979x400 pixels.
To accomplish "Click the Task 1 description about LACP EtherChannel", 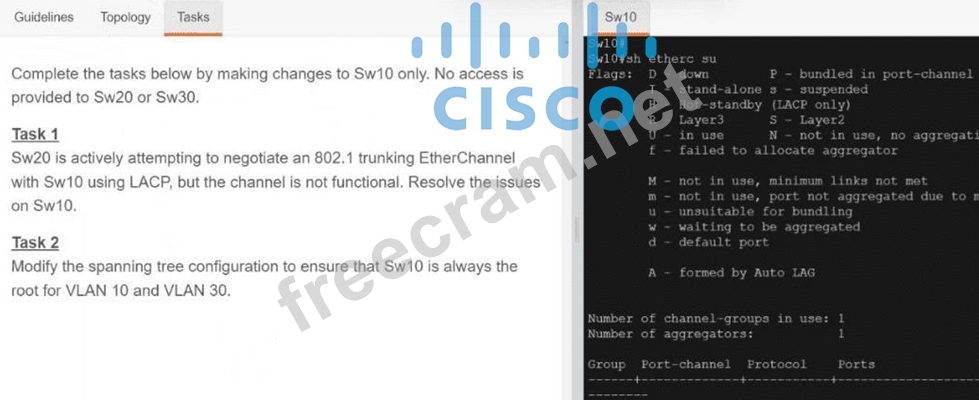I will [275, 182].
